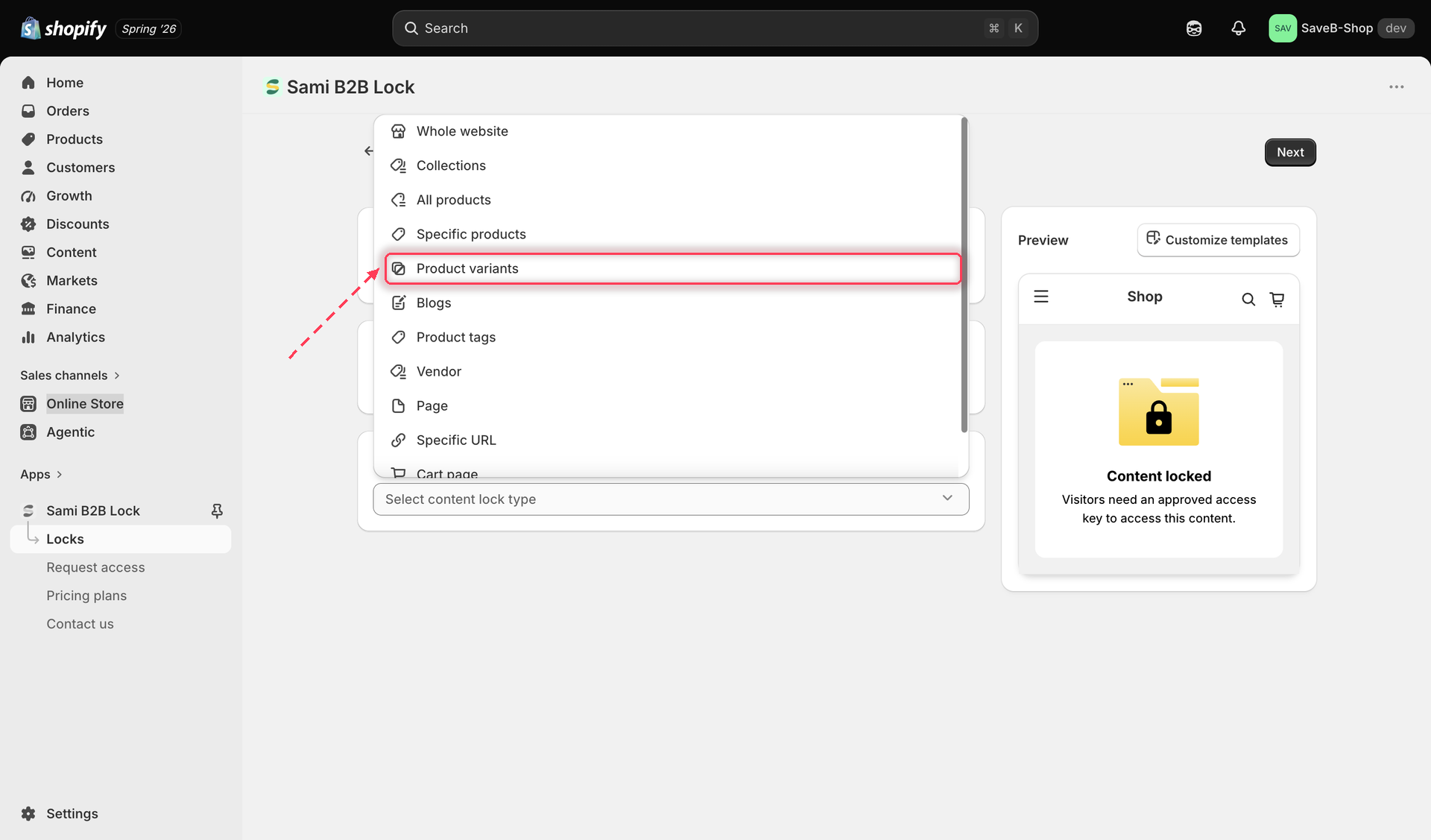Open Customize templates
The width and height of the screenshot is (1431, 840).
click(1218, 240)
